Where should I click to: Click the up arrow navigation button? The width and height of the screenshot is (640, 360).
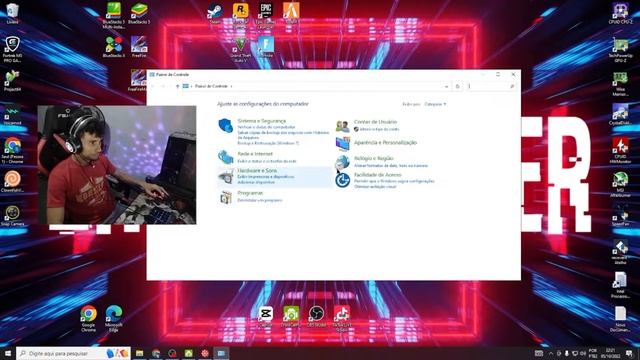tap(177, 87)
